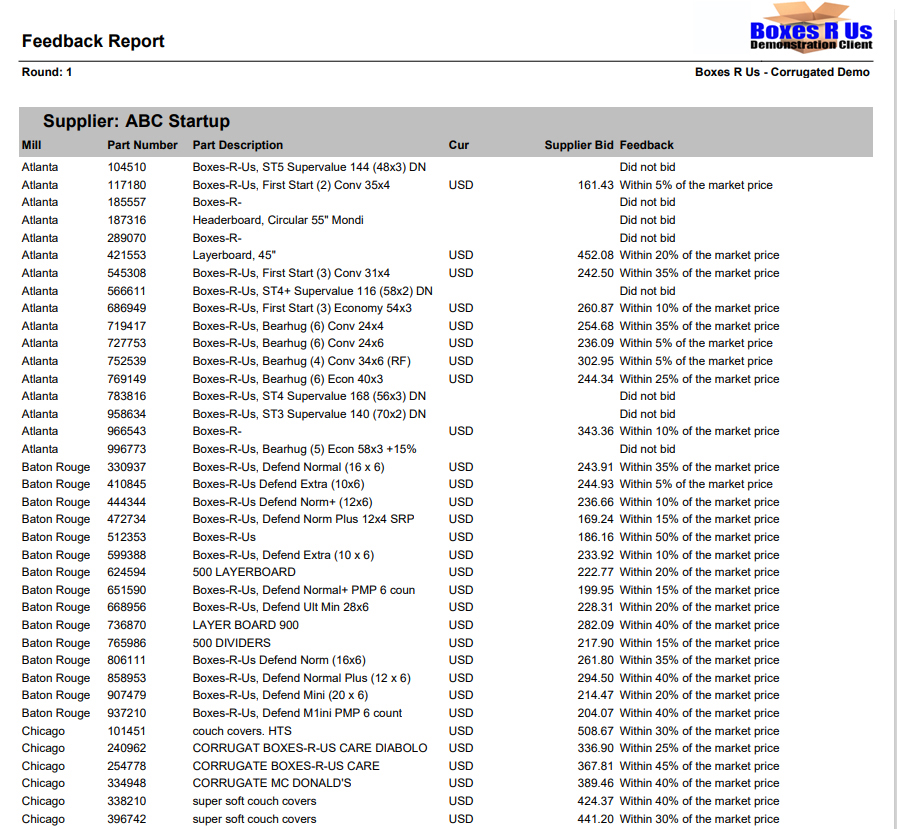Select the Feedback Report title
The image size is (897, 829).
pos(93,41)
